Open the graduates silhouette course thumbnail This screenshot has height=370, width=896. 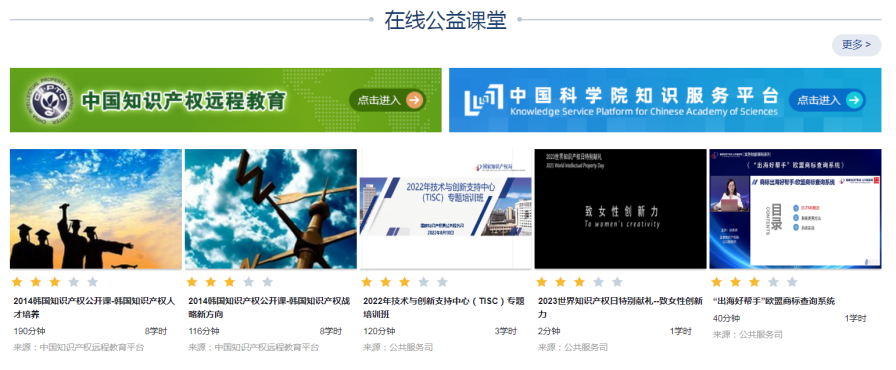pyautogui.click(x=96, y=209)
